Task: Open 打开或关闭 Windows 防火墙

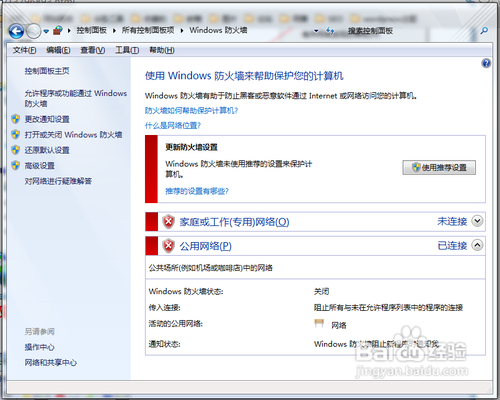Action: point(73,135)
